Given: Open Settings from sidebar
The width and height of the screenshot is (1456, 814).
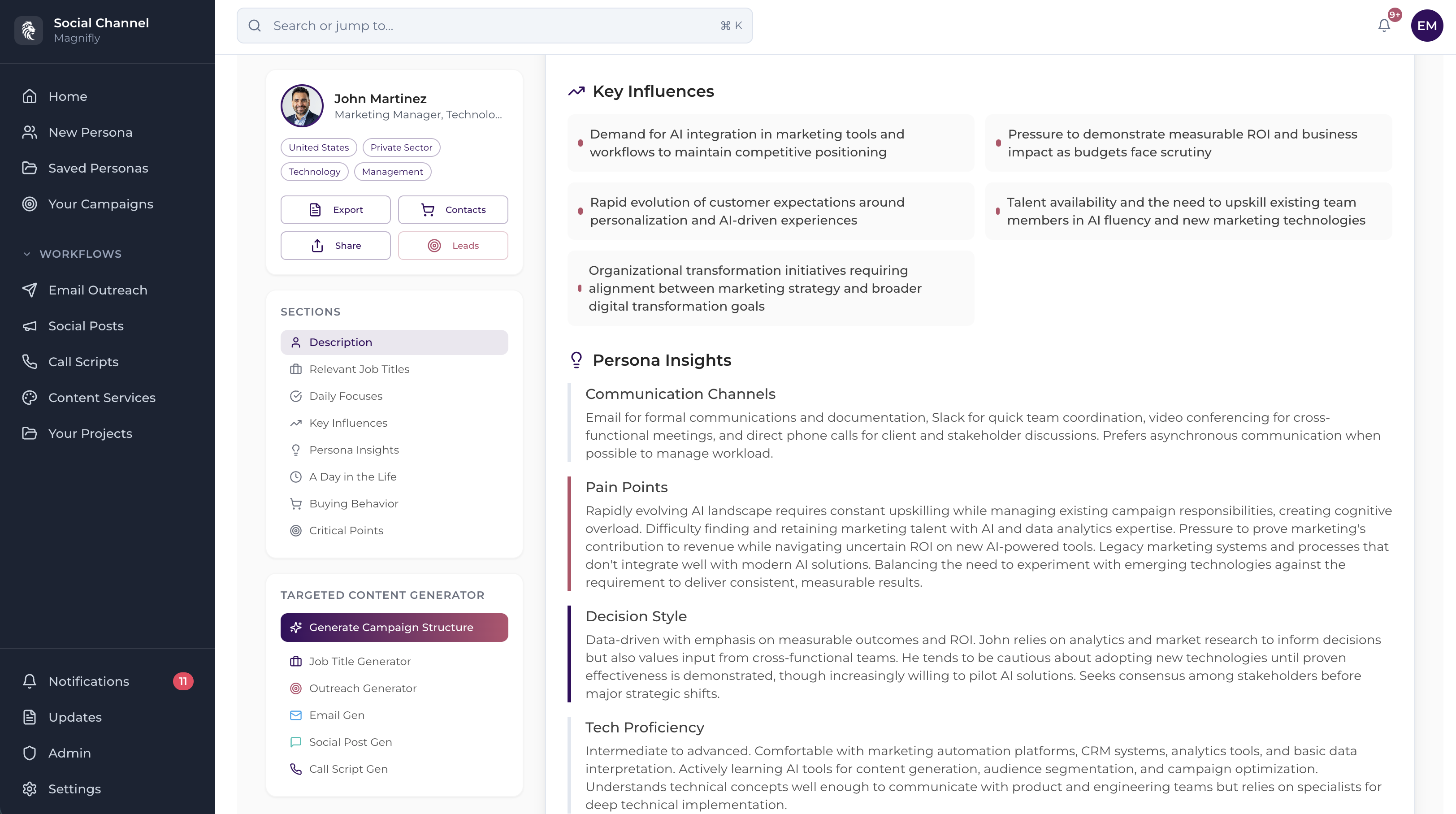Looking at the screenshot, I should click(74, 788).
